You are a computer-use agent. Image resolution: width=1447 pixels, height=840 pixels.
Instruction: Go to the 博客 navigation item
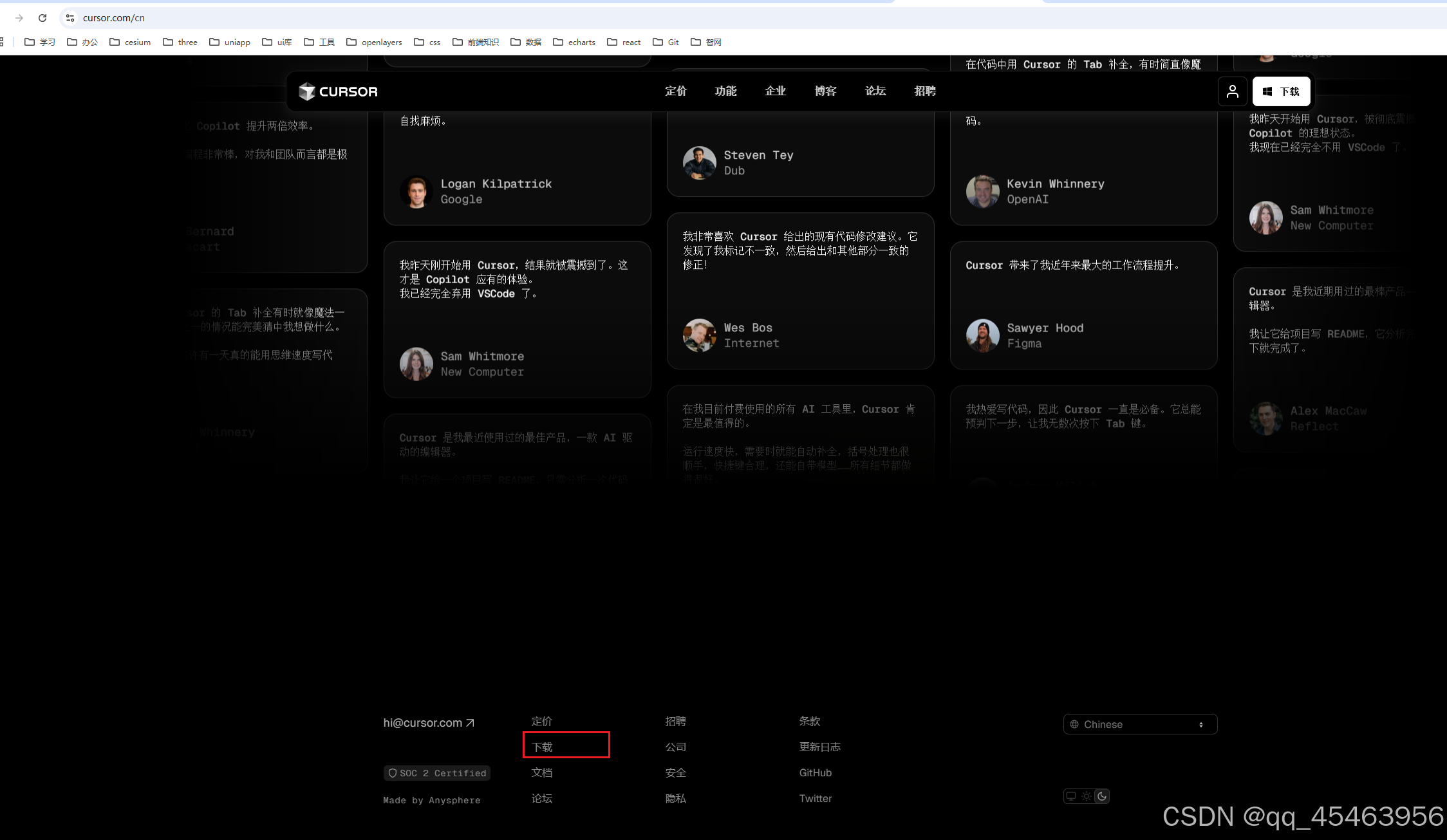click(825, 91)
